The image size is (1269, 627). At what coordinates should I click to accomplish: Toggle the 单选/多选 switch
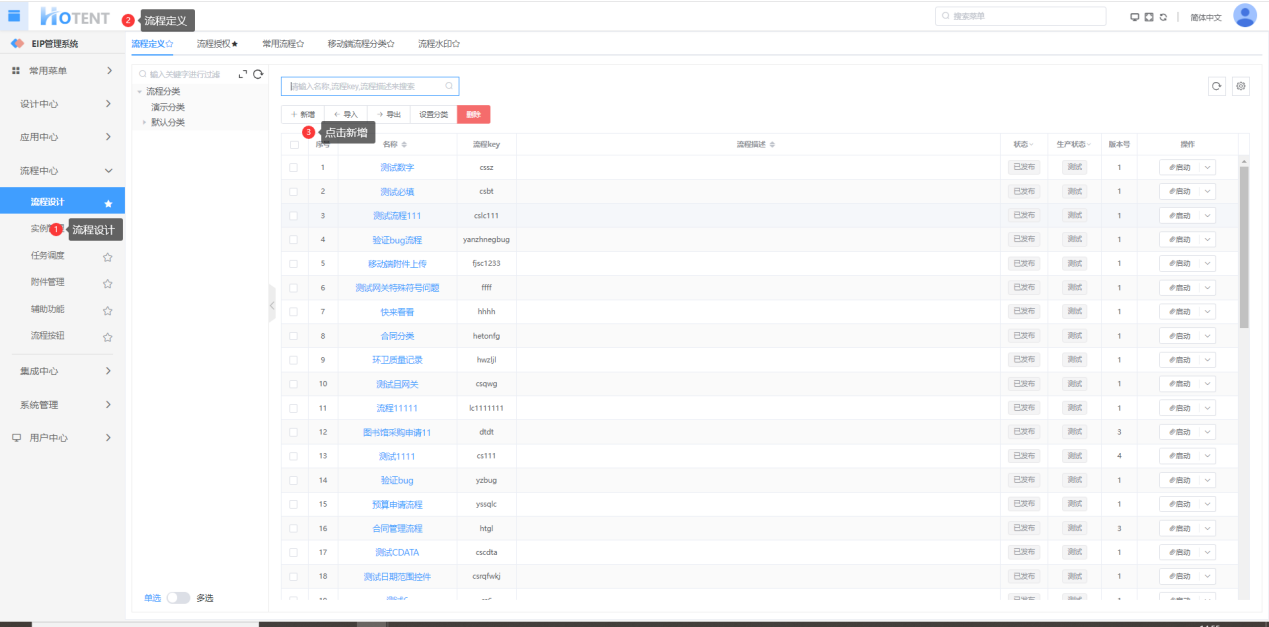pos(178,597)
